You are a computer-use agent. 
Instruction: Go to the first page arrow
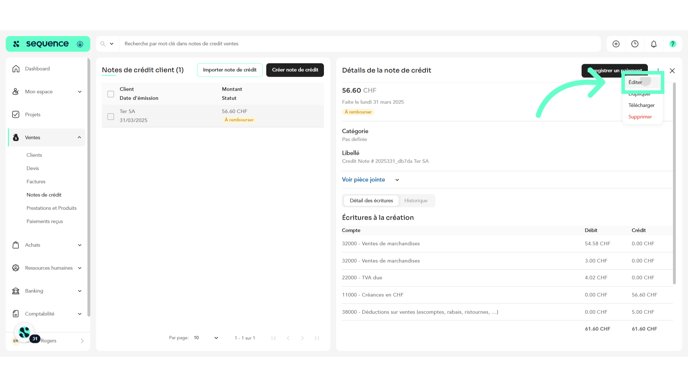tap(274, 338)
